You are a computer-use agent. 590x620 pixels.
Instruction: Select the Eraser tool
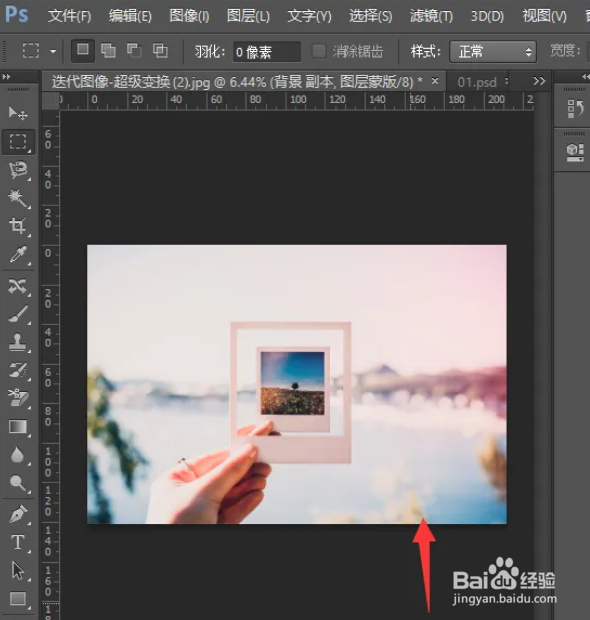(18, 398)
